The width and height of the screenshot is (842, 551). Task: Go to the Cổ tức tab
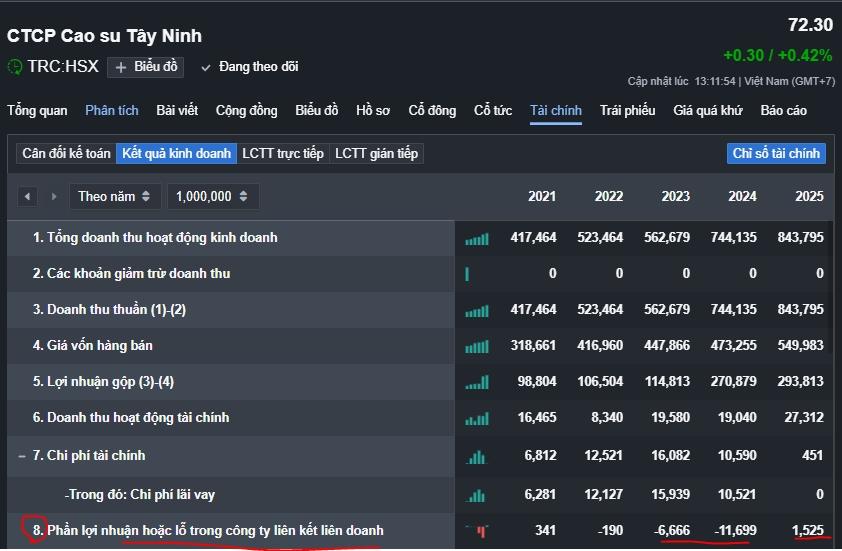point(492,111)
